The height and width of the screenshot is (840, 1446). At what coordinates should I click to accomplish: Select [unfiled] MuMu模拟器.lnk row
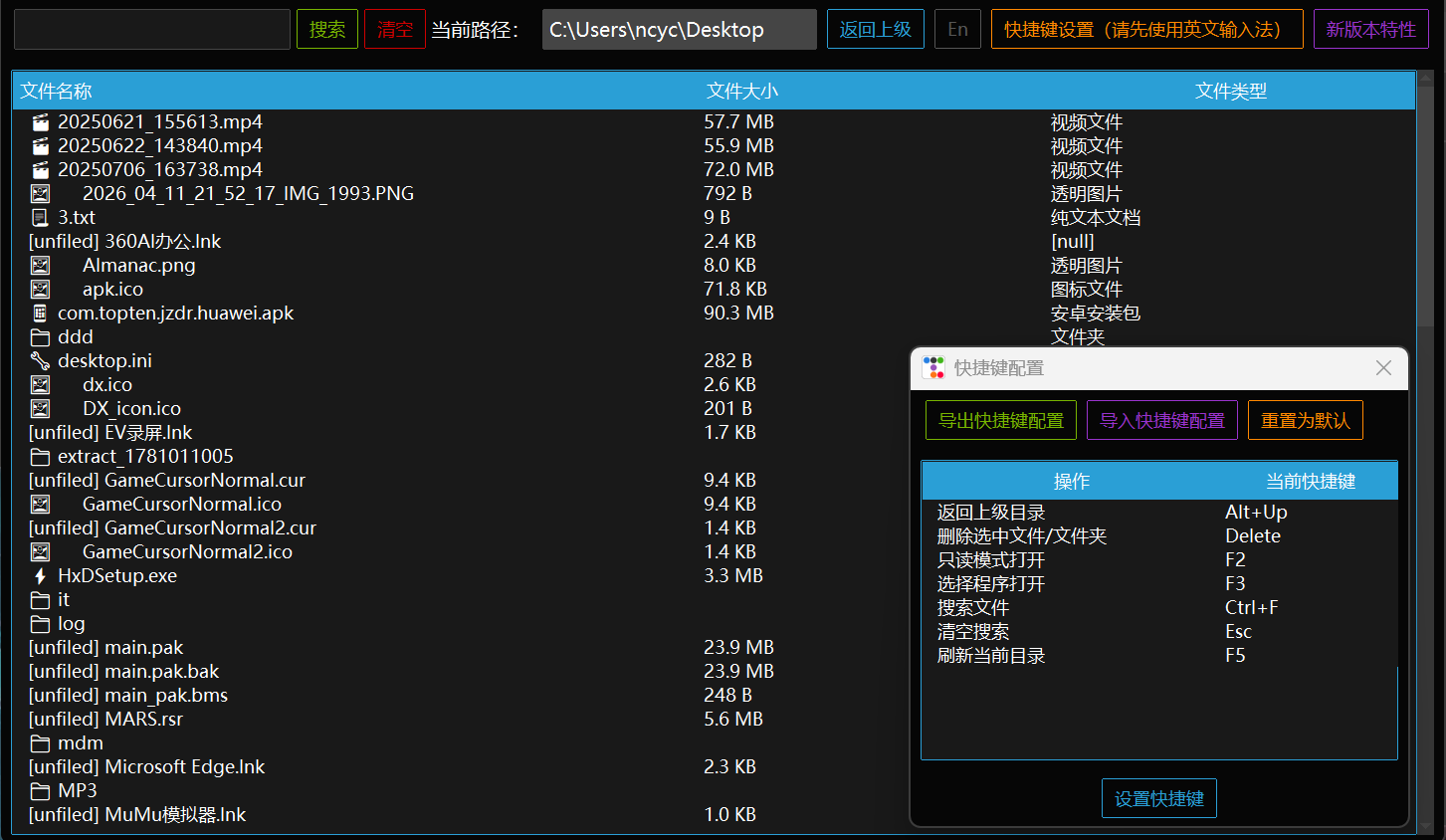pyautogui.click(x=463, y=815)
